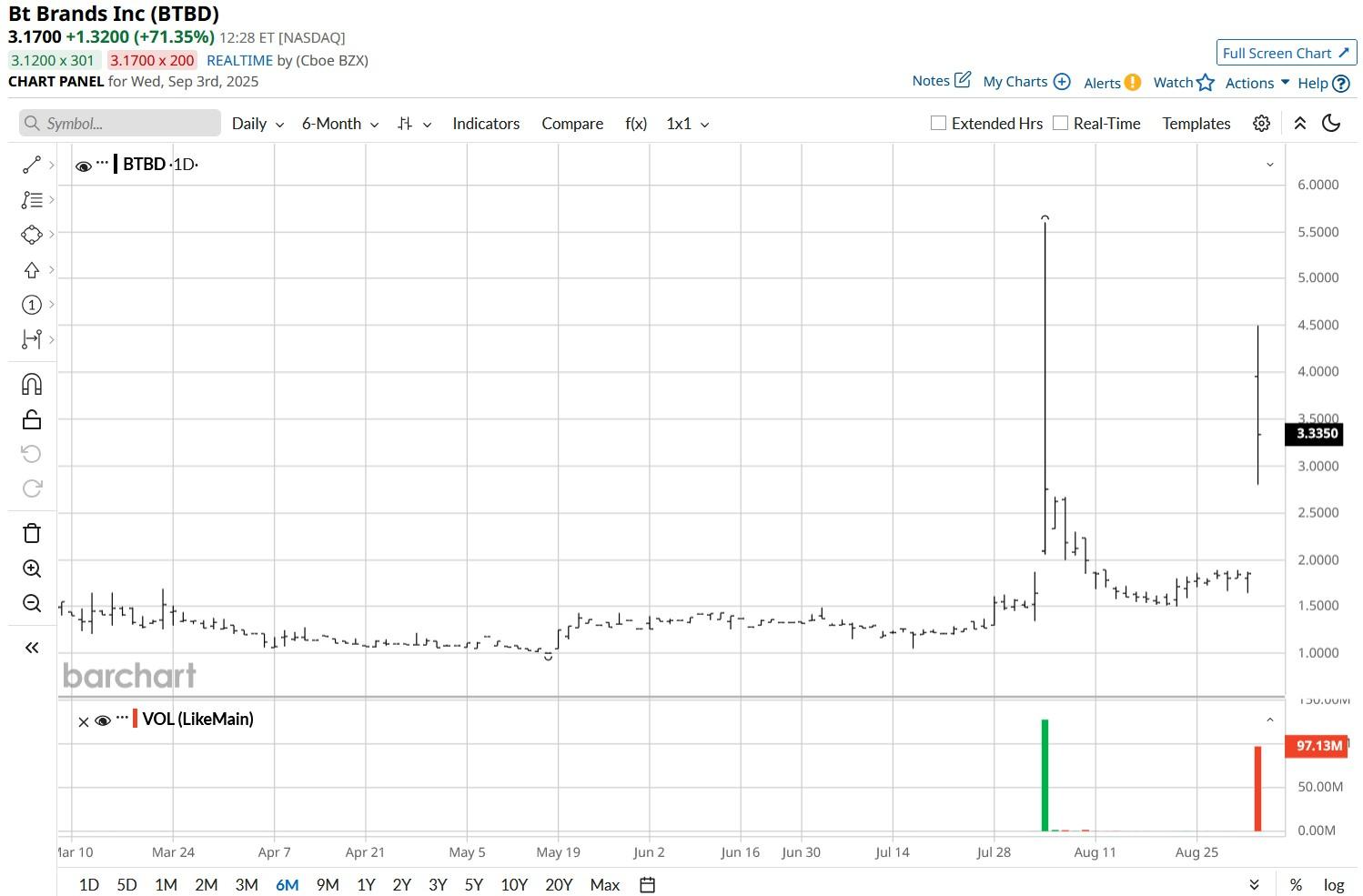The image size is (1363, 896).
Task: Select the measure range tool
Action: 31,339
